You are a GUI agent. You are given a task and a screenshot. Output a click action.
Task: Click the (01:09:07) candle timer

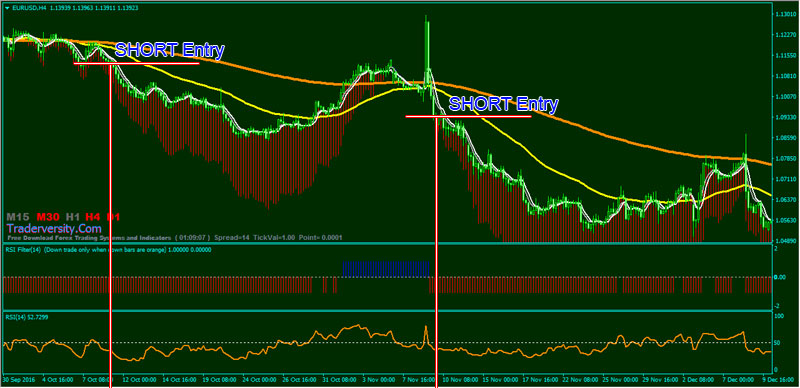(x=193, y=238)
